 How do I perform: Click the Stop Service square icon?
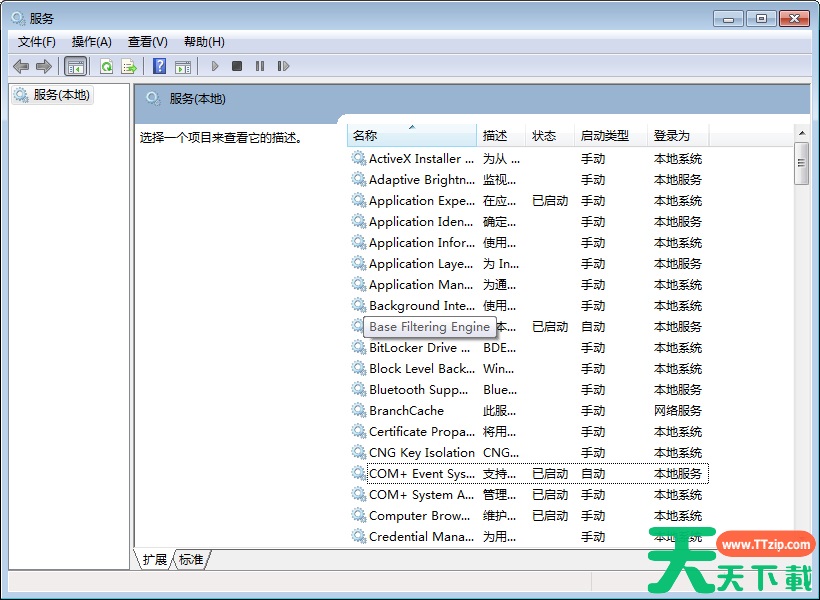coord(237,66)
